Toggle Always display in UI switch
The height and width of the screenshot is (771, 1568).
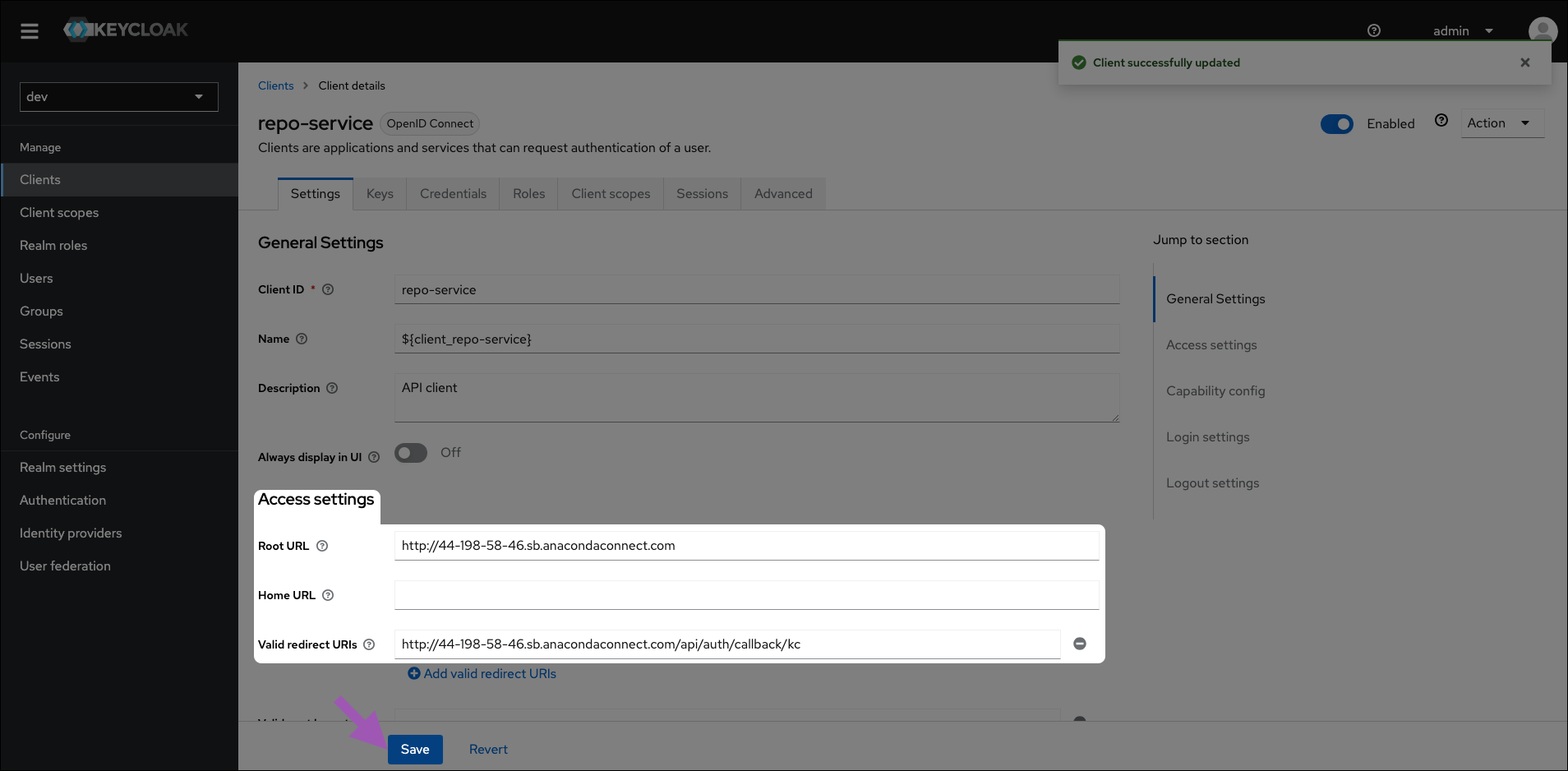point(411,453)
